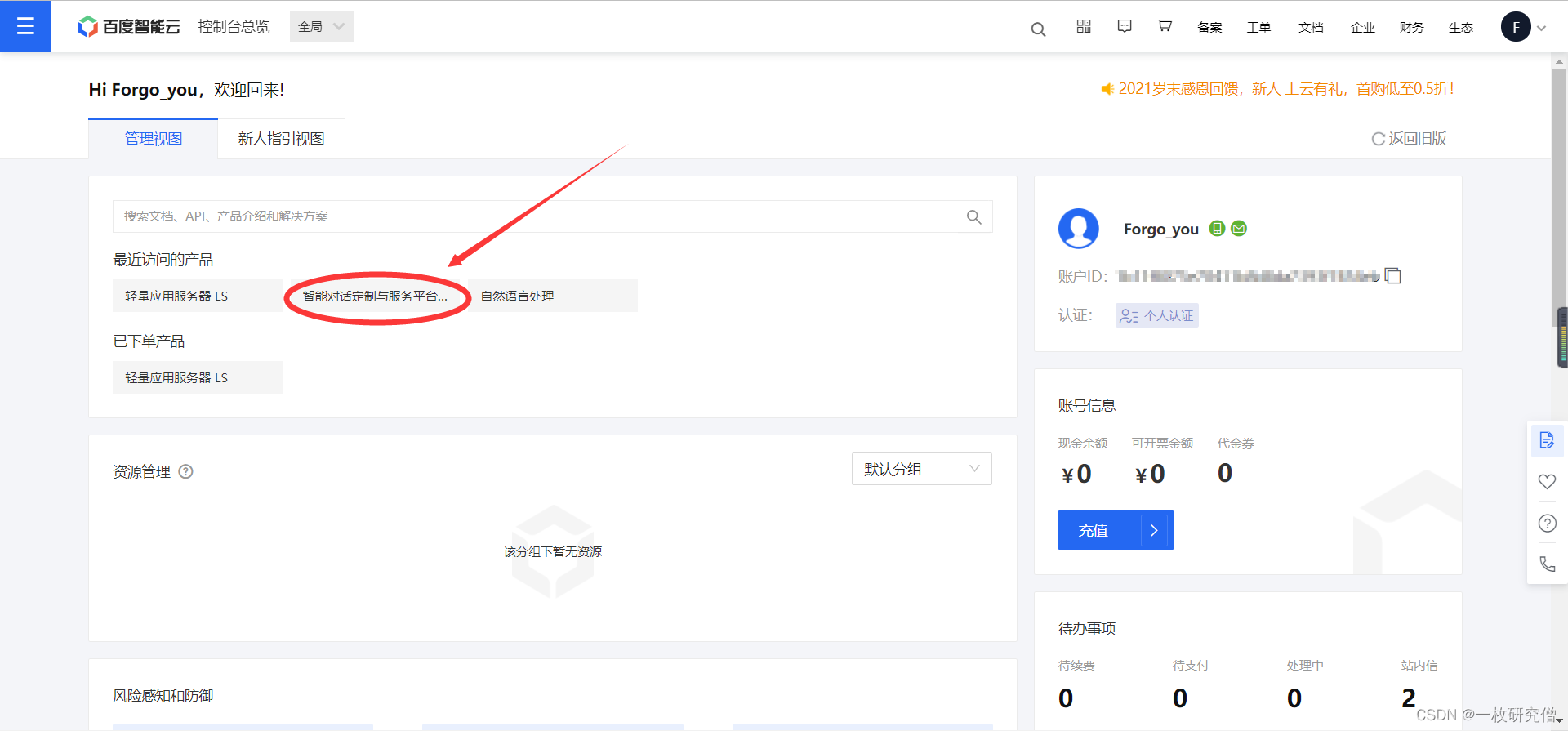This screenshot has width=1568, height=731.
Task: Click the phone contact sidebar icon
Action: click(1547, 564)
